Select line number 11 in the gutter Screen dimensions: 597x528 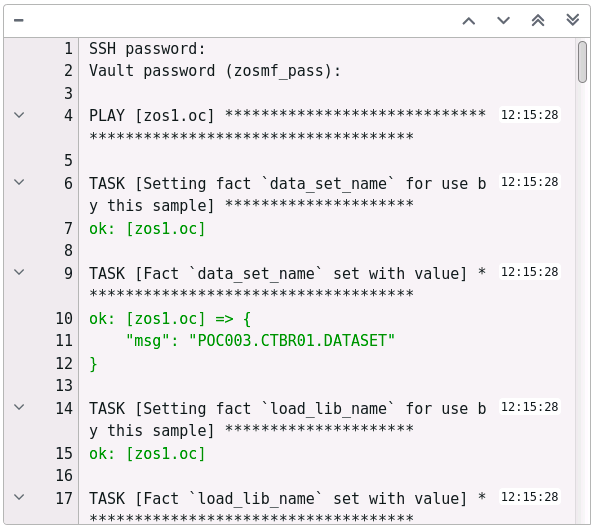[x=64, y=341]
